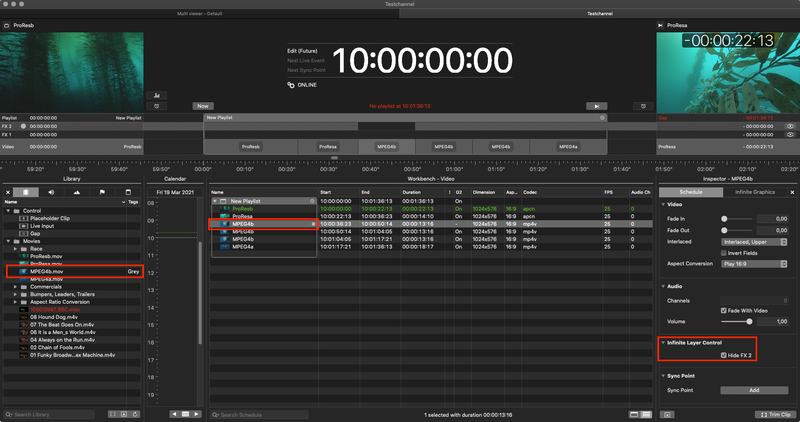The image size is (800, 422).
Task: Click the Live Input item in the library
Action: [42, 226]
